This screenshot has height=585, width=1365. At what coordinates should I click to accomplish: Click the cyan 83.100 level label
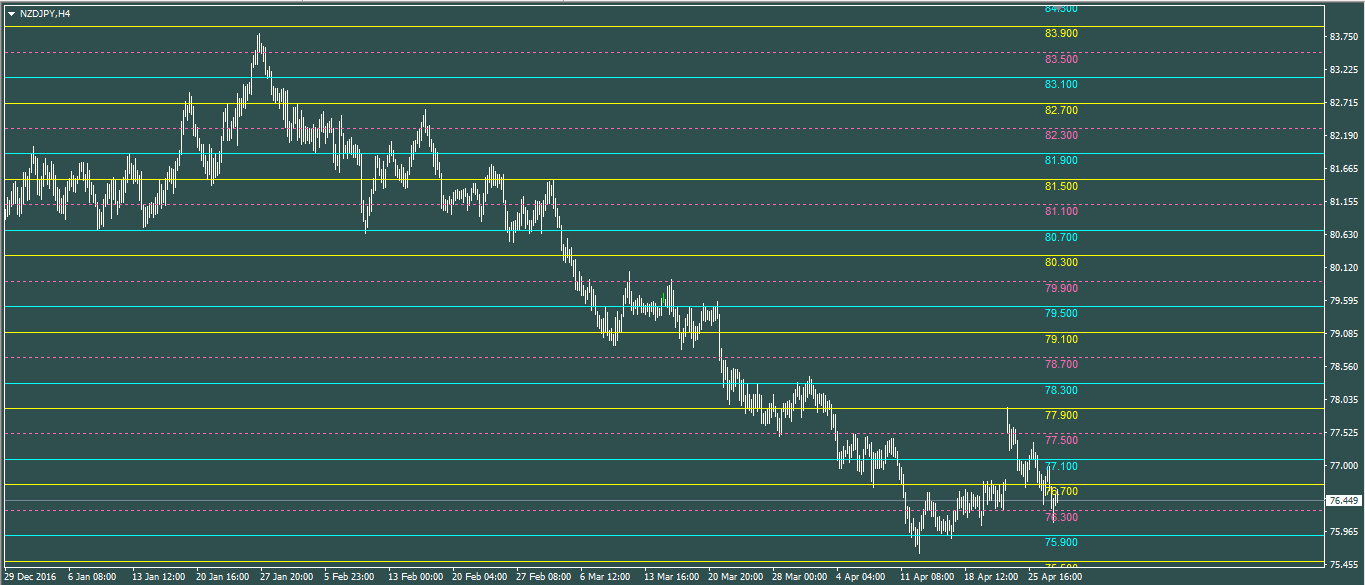tap(1061, 85)
